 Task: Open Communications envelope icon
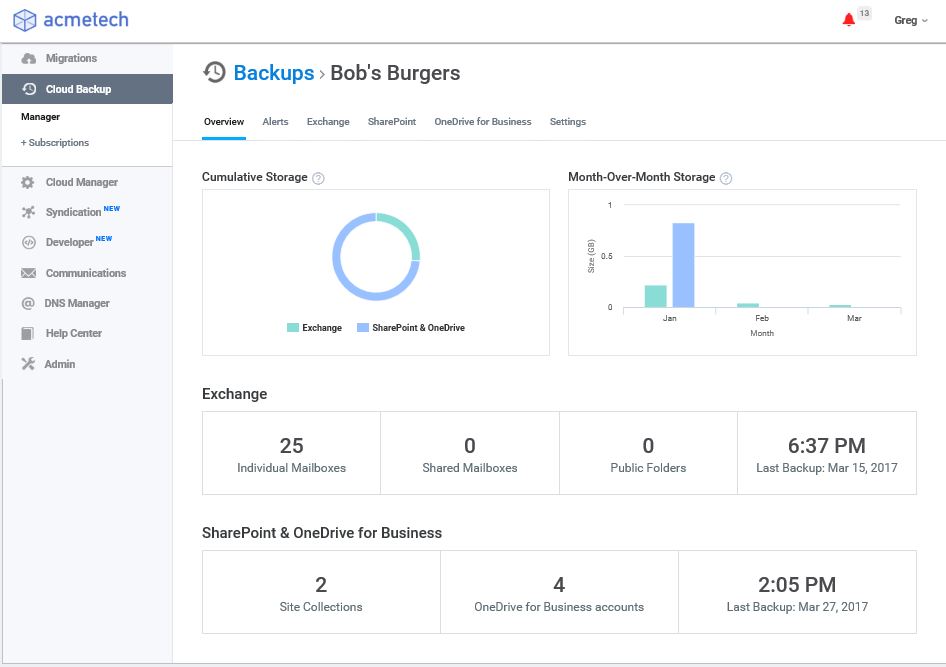pyautogui.click(x=28, y=273)
